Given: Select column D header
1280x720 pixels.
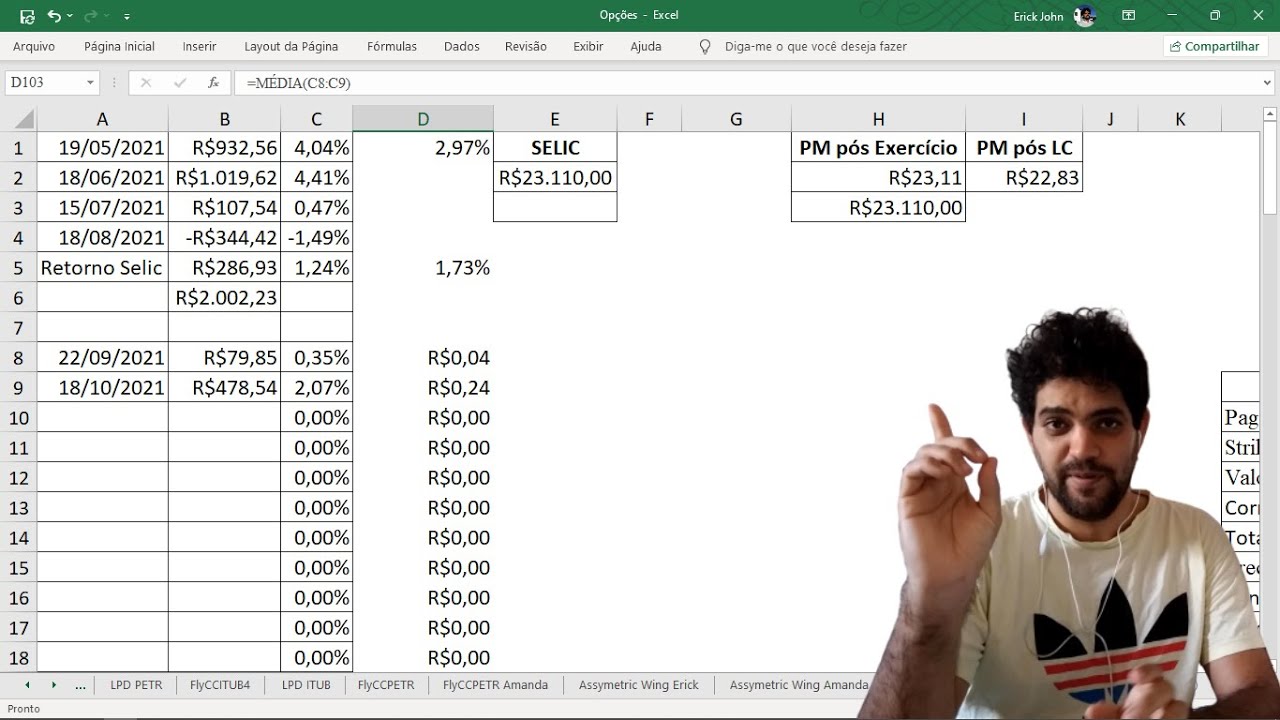Looking at the screenshot, I should (423, 120).
